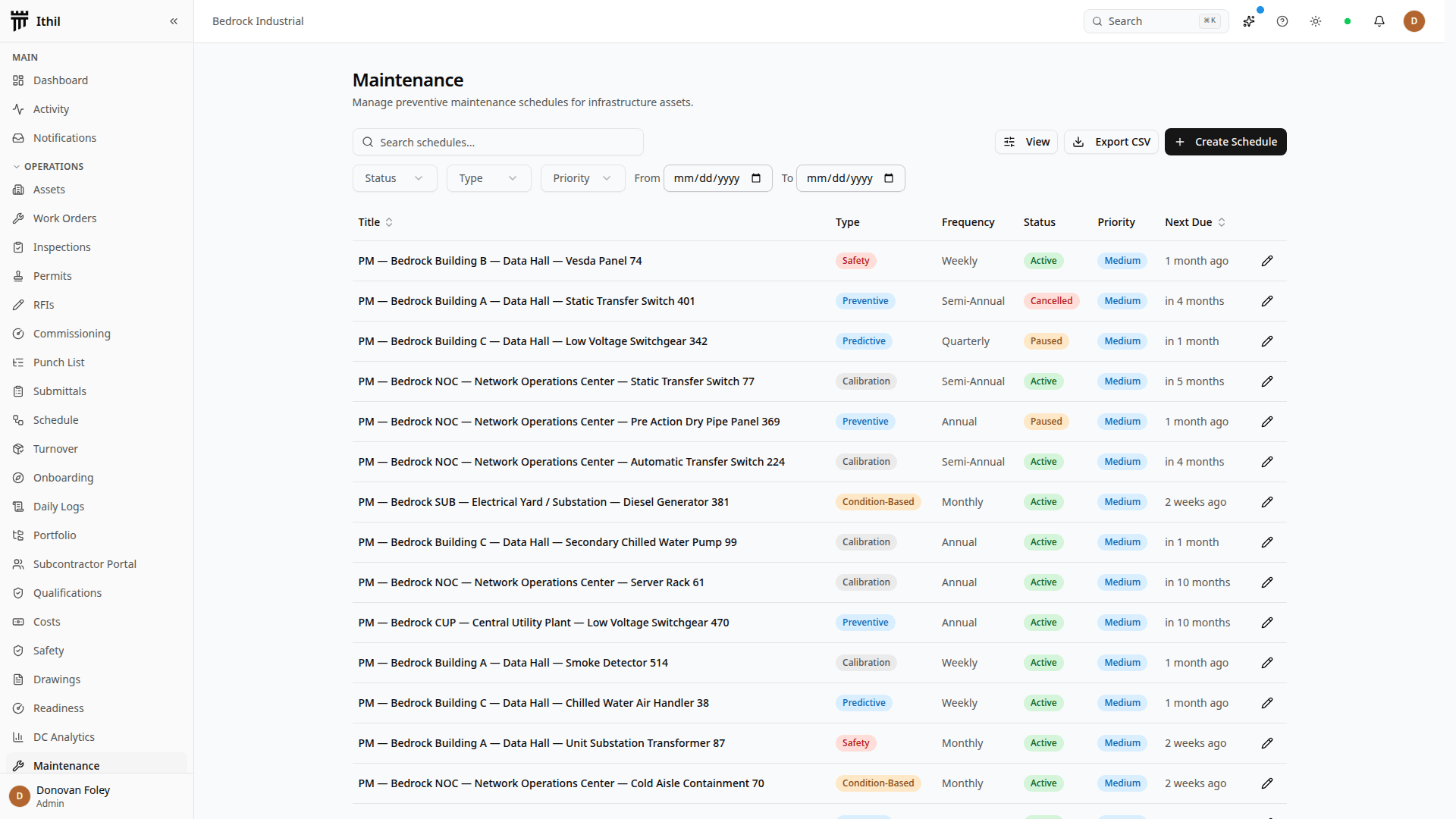1456x819 pixels.
Task: Open the user avatar menu in header
Action: [x=1414, y=21]
